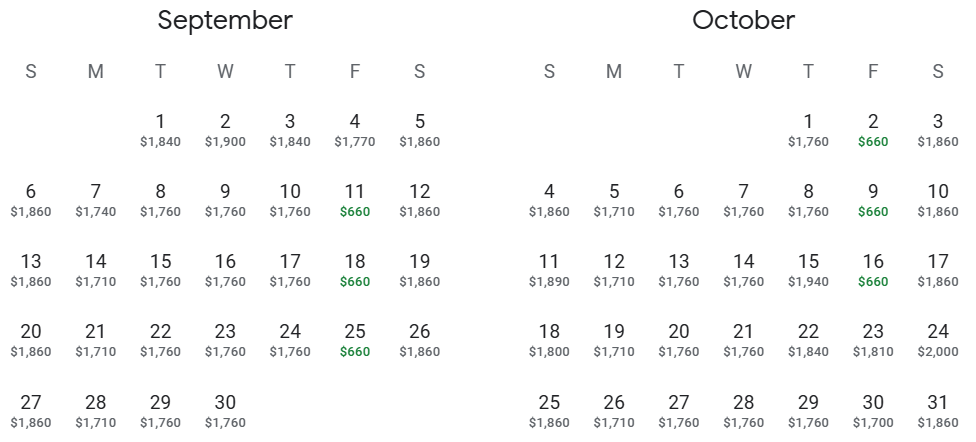Pick October 31 at $1,860
Image resolution: width=976 pixels, height=442 pixels.
pyautogui.click(x=938, y=409)
